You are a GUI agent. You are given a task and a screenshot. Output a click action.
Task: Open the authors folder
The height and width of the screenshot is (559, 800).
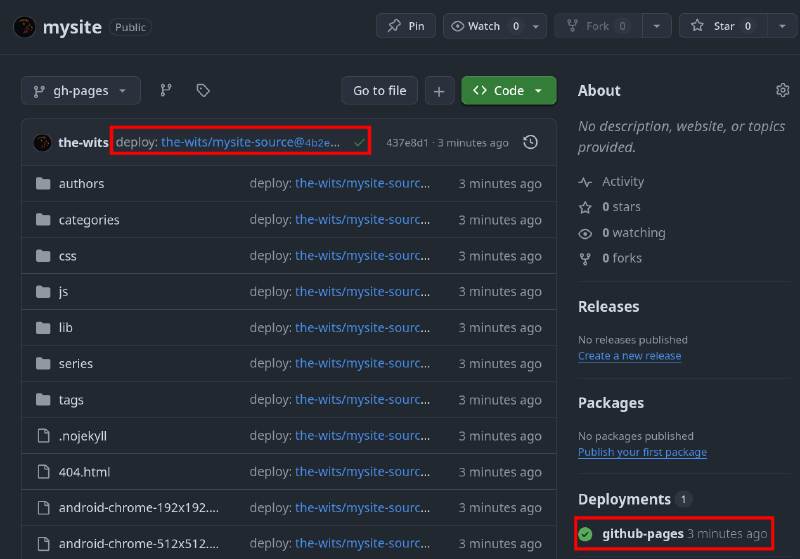pos(81,184)
